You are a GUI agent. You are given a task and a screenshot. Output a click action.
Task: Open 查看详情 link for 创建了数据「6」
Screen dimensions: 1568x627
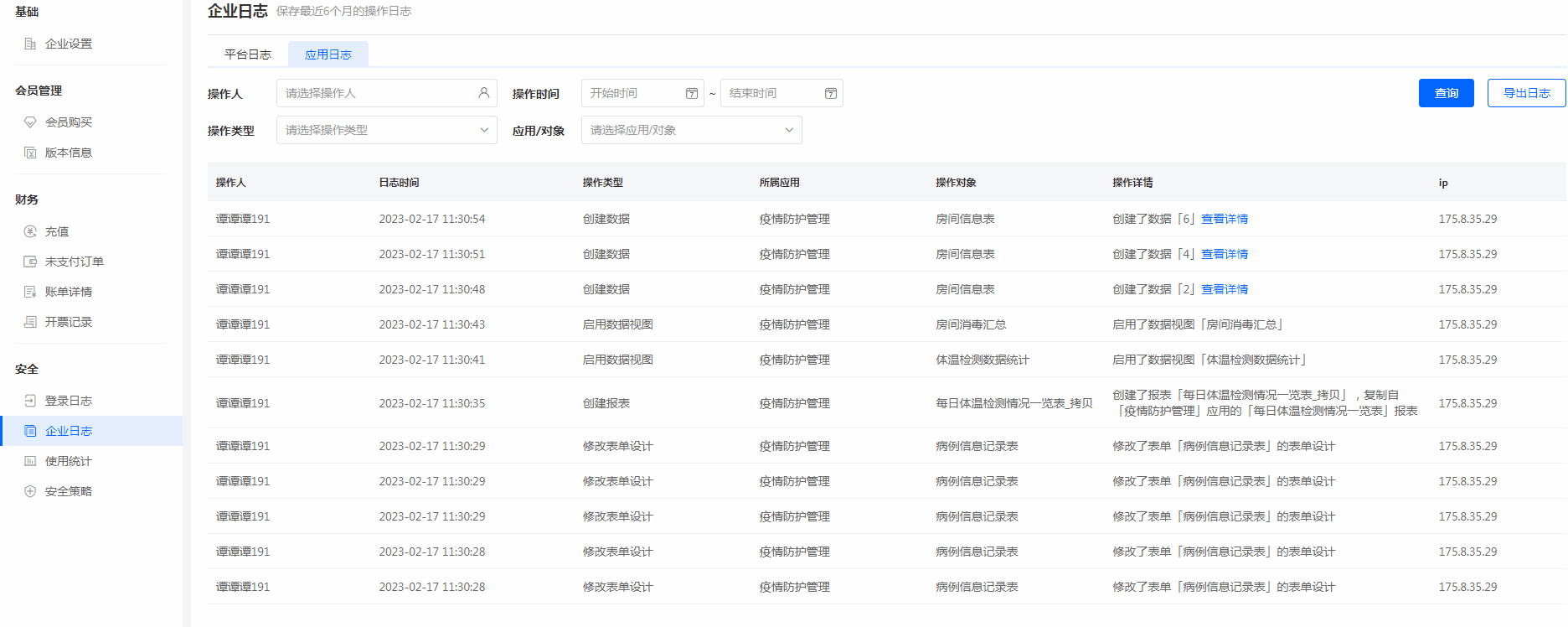coord(1225,219)
